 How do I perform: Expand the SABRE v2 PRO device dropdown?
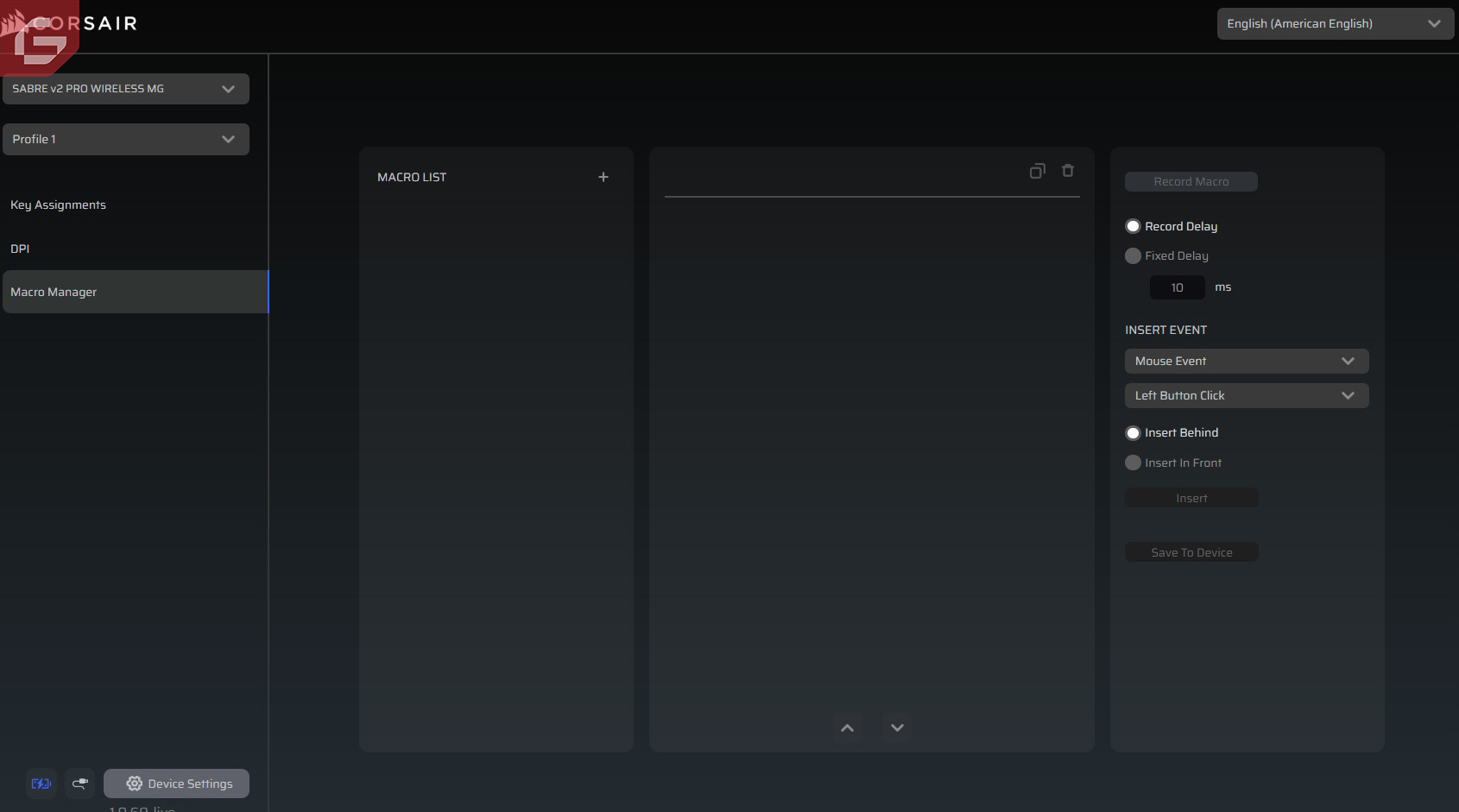click(126, 89)
